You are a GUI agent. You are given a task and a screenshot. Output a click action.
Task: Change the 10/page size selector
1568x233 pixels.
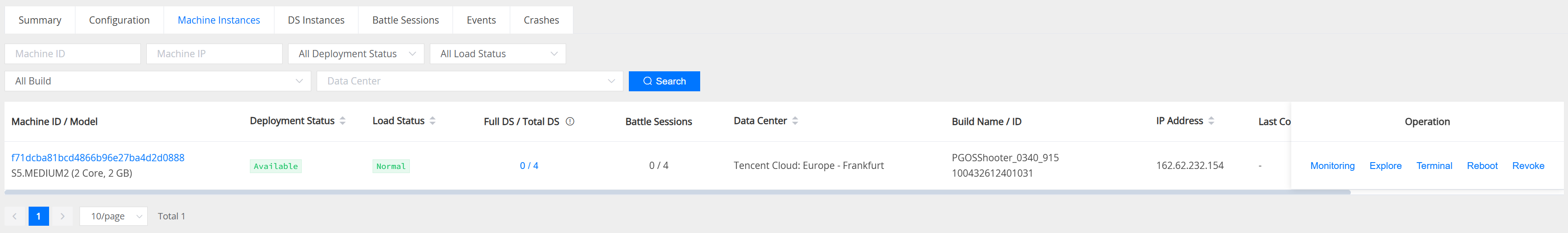[113, 216]
